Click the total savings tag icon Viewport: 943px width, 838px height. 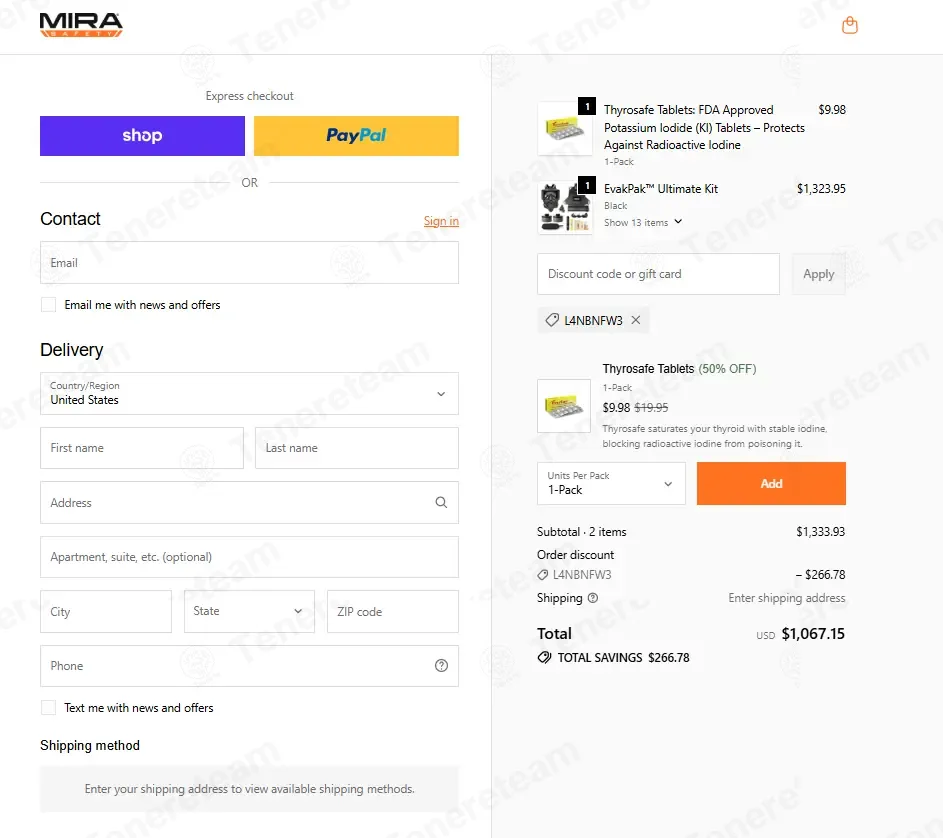pos(544,658)
